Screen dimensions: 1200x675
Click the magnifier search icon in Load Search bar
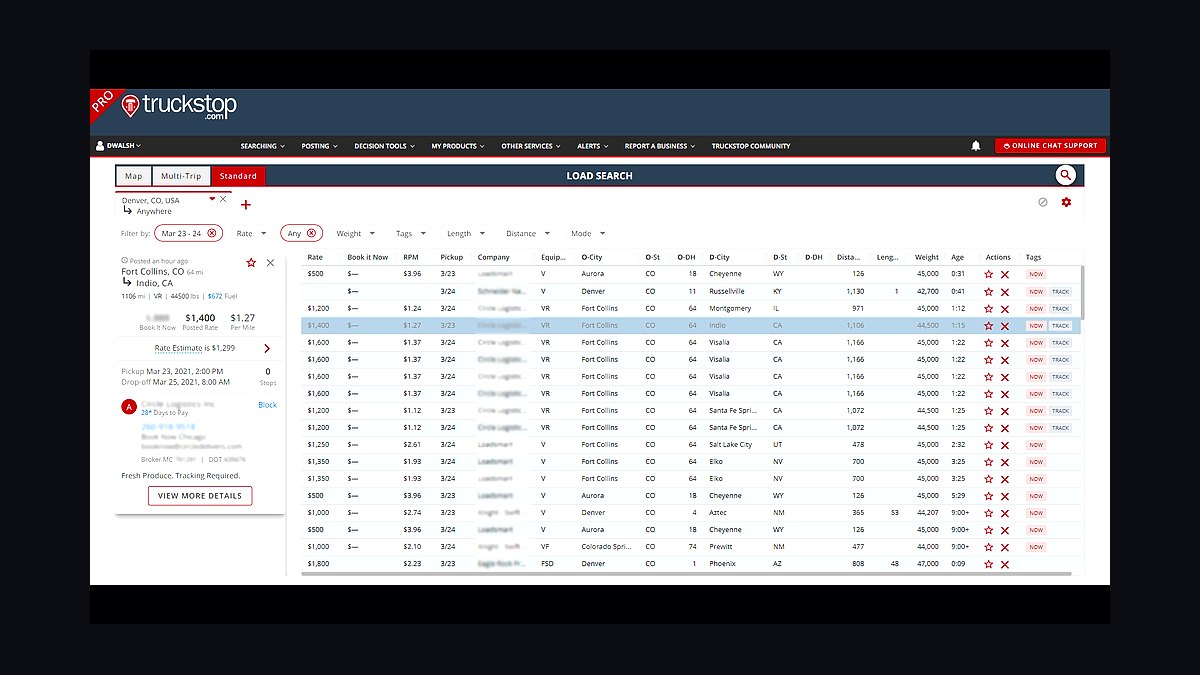tap(1066, 175)
